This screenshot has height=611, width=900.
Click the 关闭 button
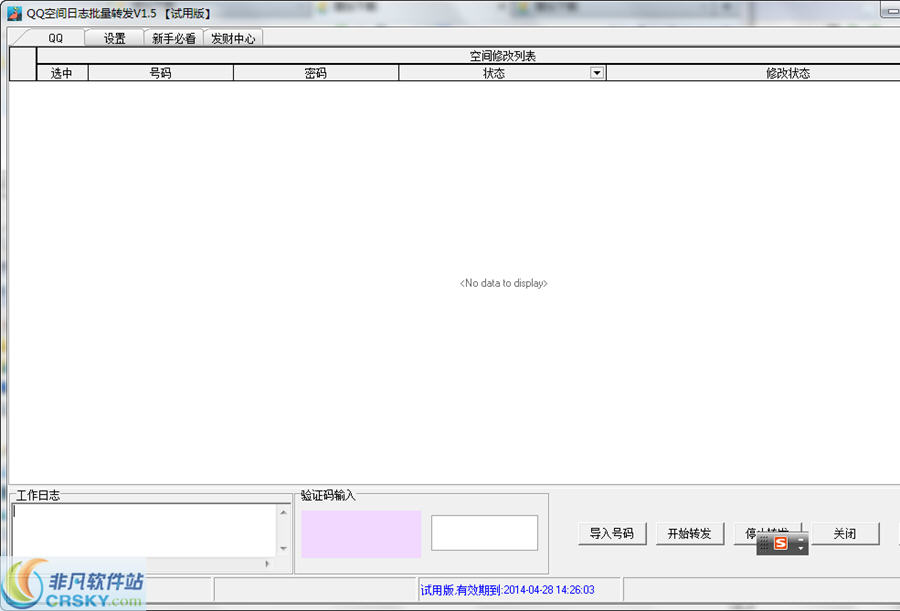click(x=845, y=533)
